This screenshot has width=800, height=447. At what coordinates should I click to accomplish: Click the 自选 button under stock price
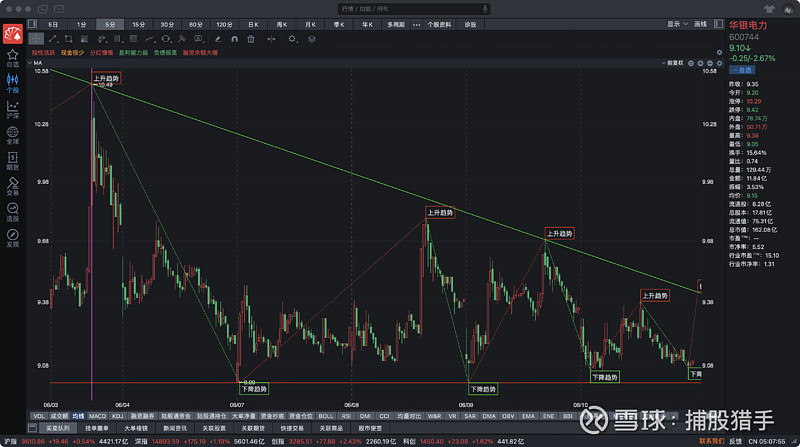pyautogui.click(x=742, y=70)
